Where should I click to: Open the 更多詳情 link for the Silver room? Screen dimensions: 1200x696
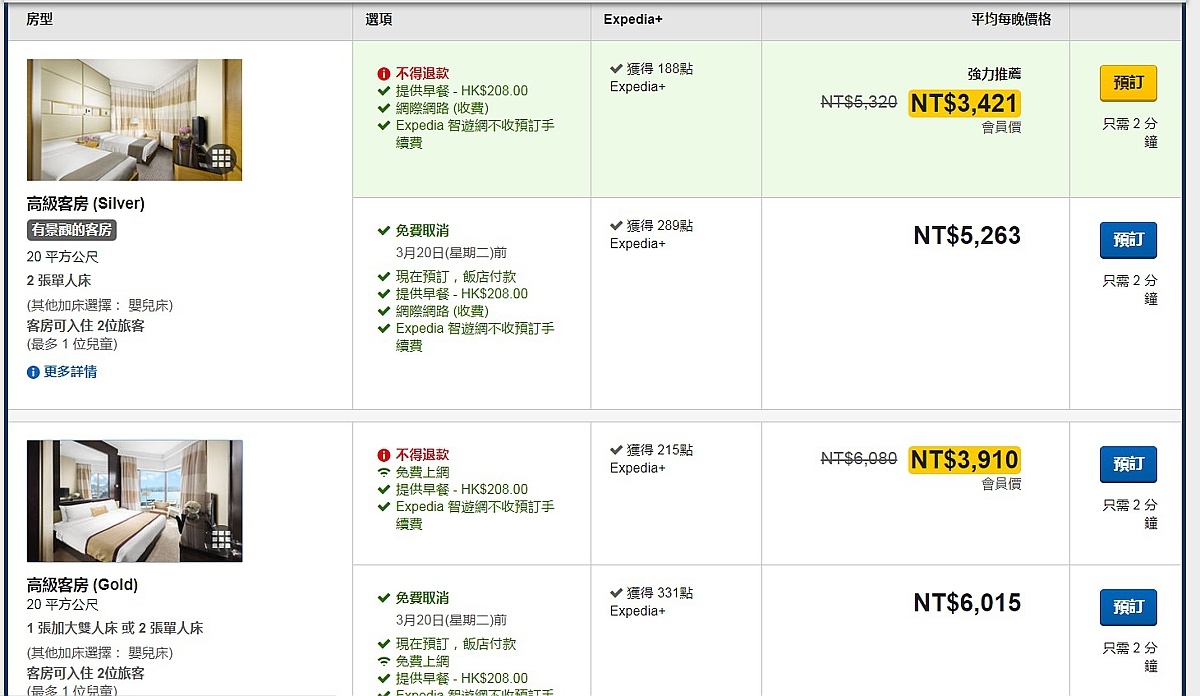tap(70, 372)
